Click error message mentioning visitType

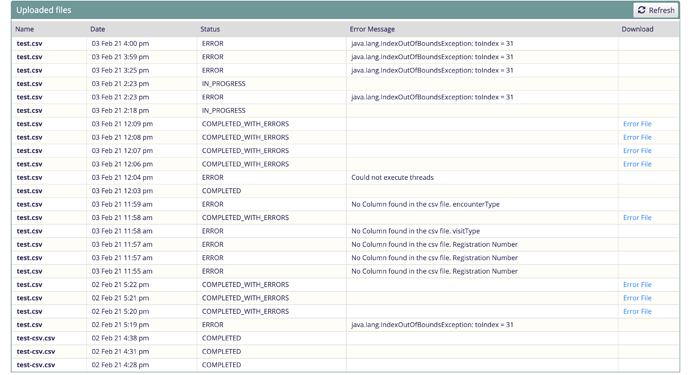tap(415, 231)
